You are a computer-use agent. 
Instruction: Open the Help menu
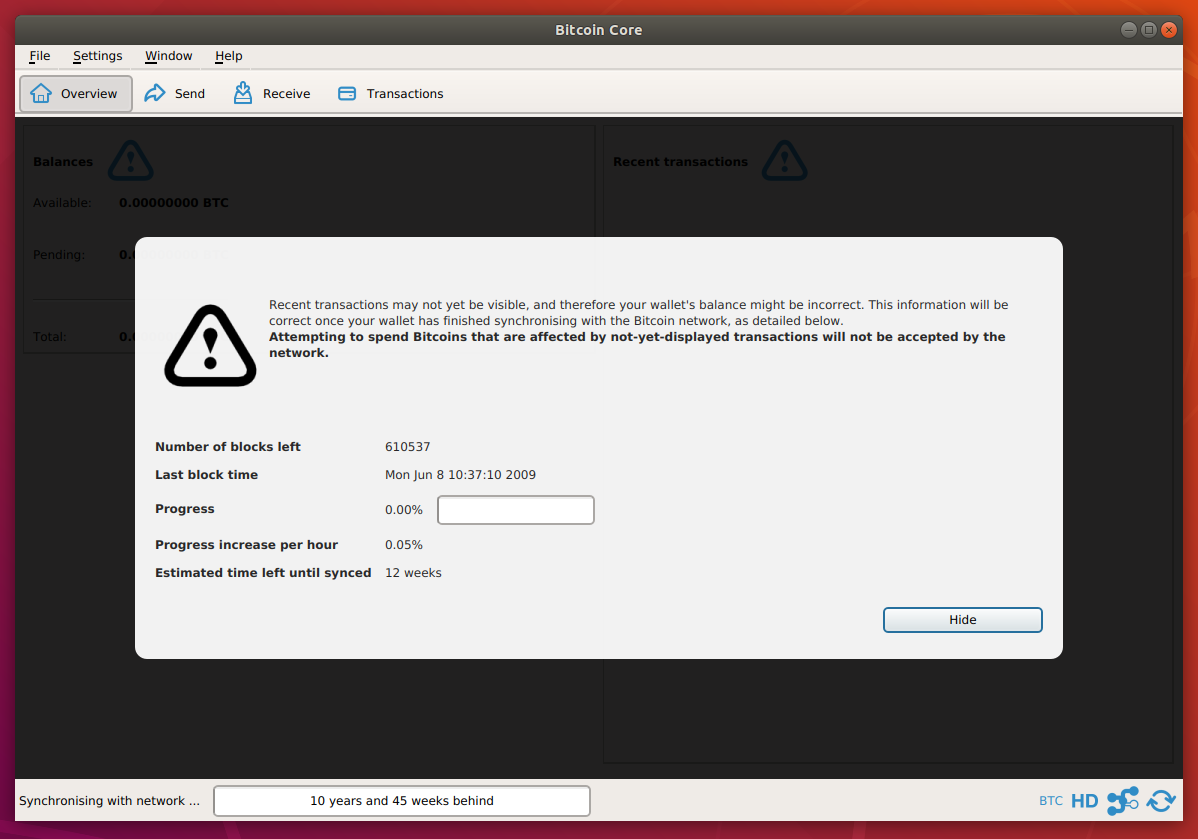pyautogui.click(x=228, y=56)
